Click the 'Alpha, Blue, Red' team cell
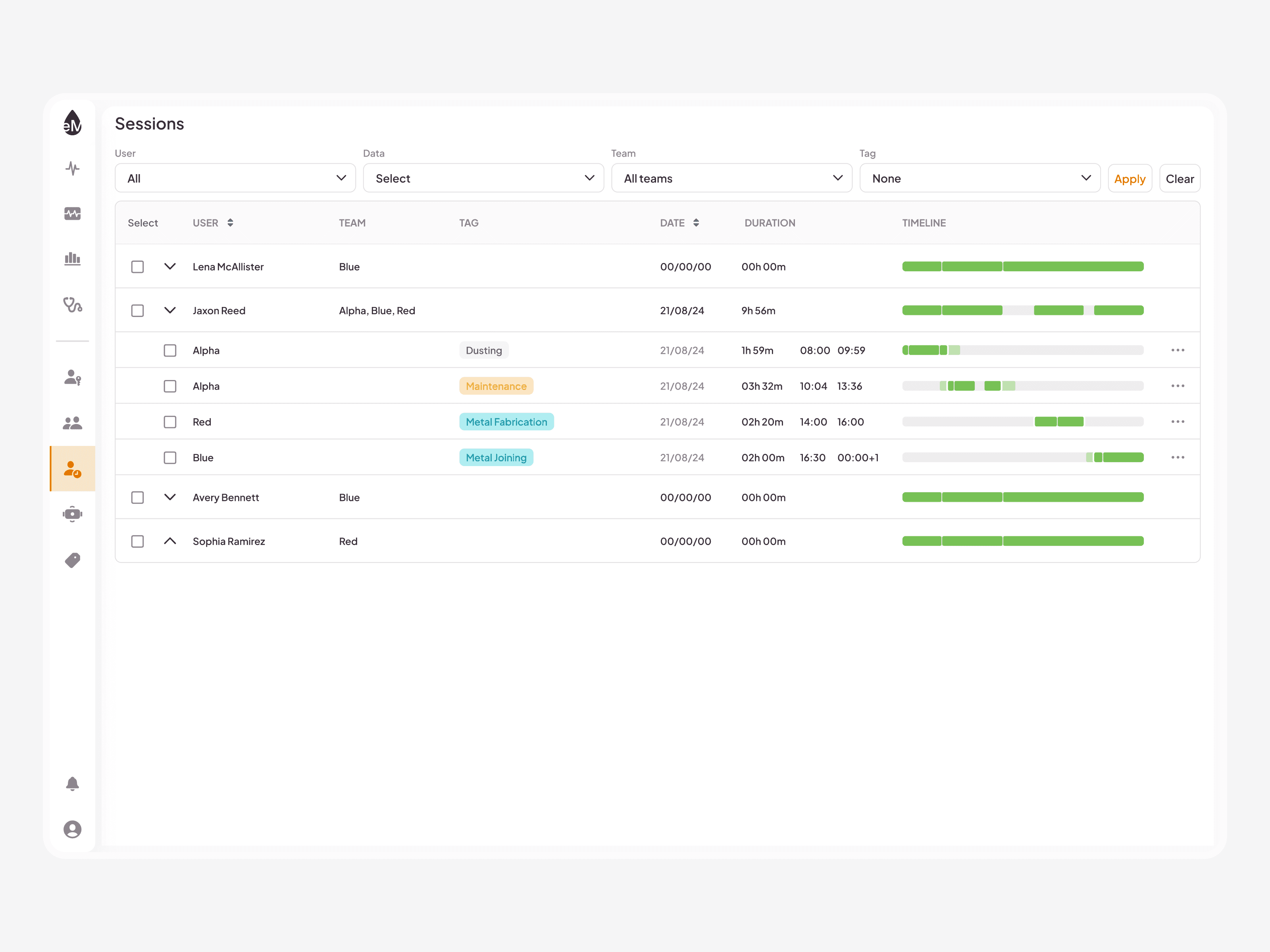The width and height of the screenshot is (1270, 952). [x=377, y=311]
